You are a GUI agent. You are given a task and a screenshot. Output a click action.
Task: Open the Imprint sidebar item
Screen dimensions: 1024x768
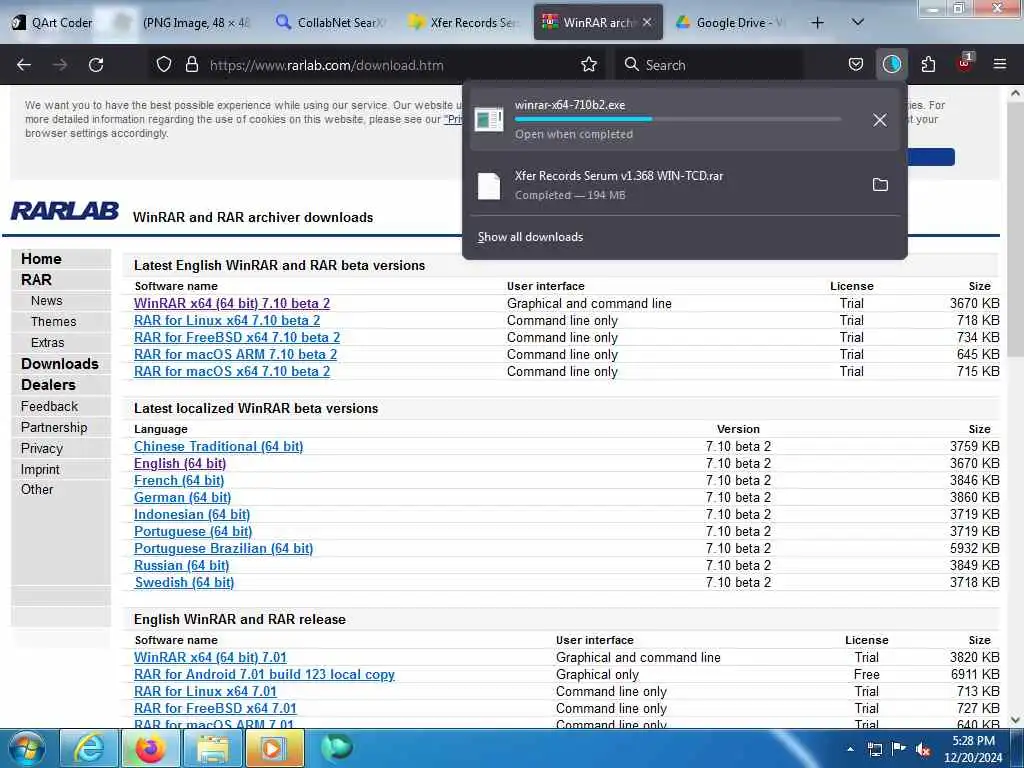40,470
